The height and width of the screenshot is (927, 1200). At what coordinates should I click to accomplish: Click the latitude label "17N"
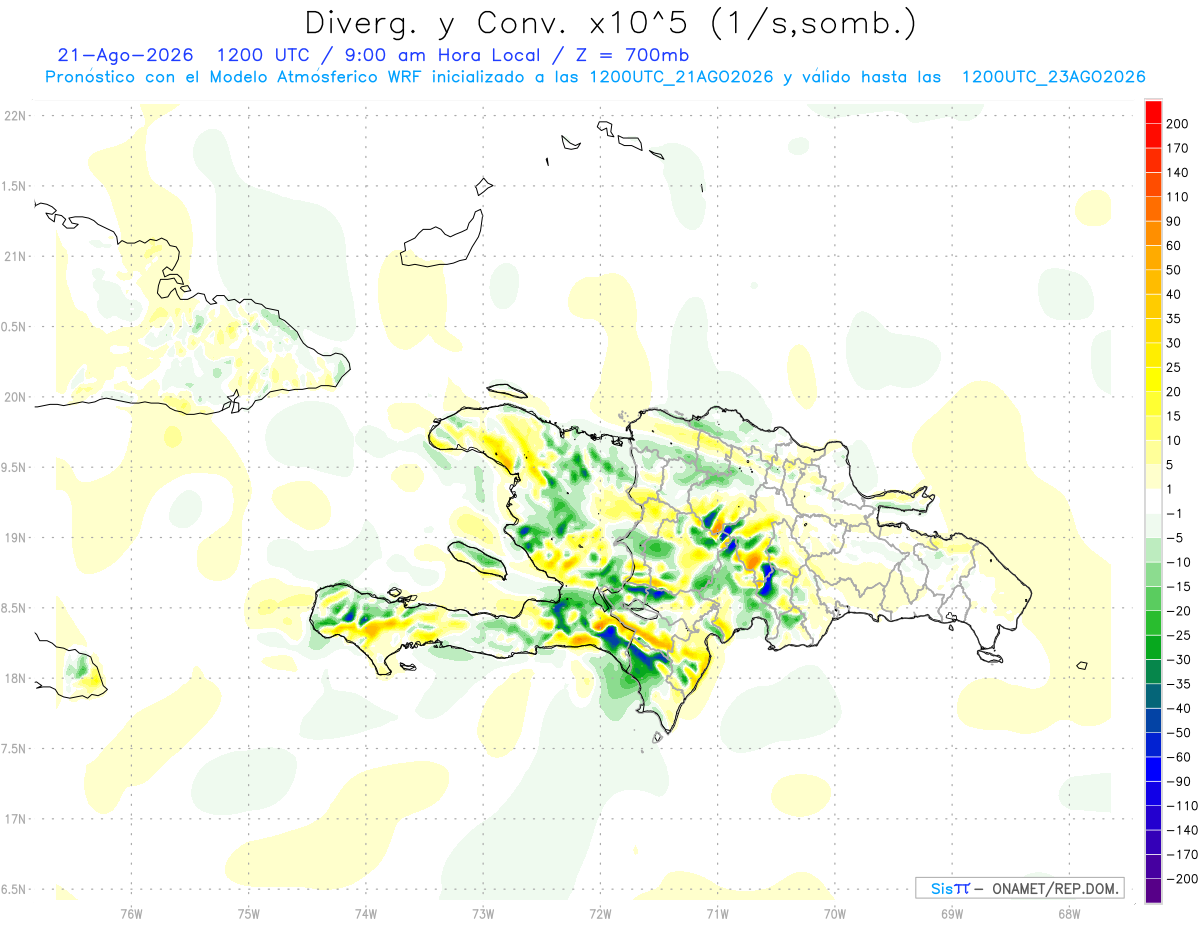click(15, 819)
